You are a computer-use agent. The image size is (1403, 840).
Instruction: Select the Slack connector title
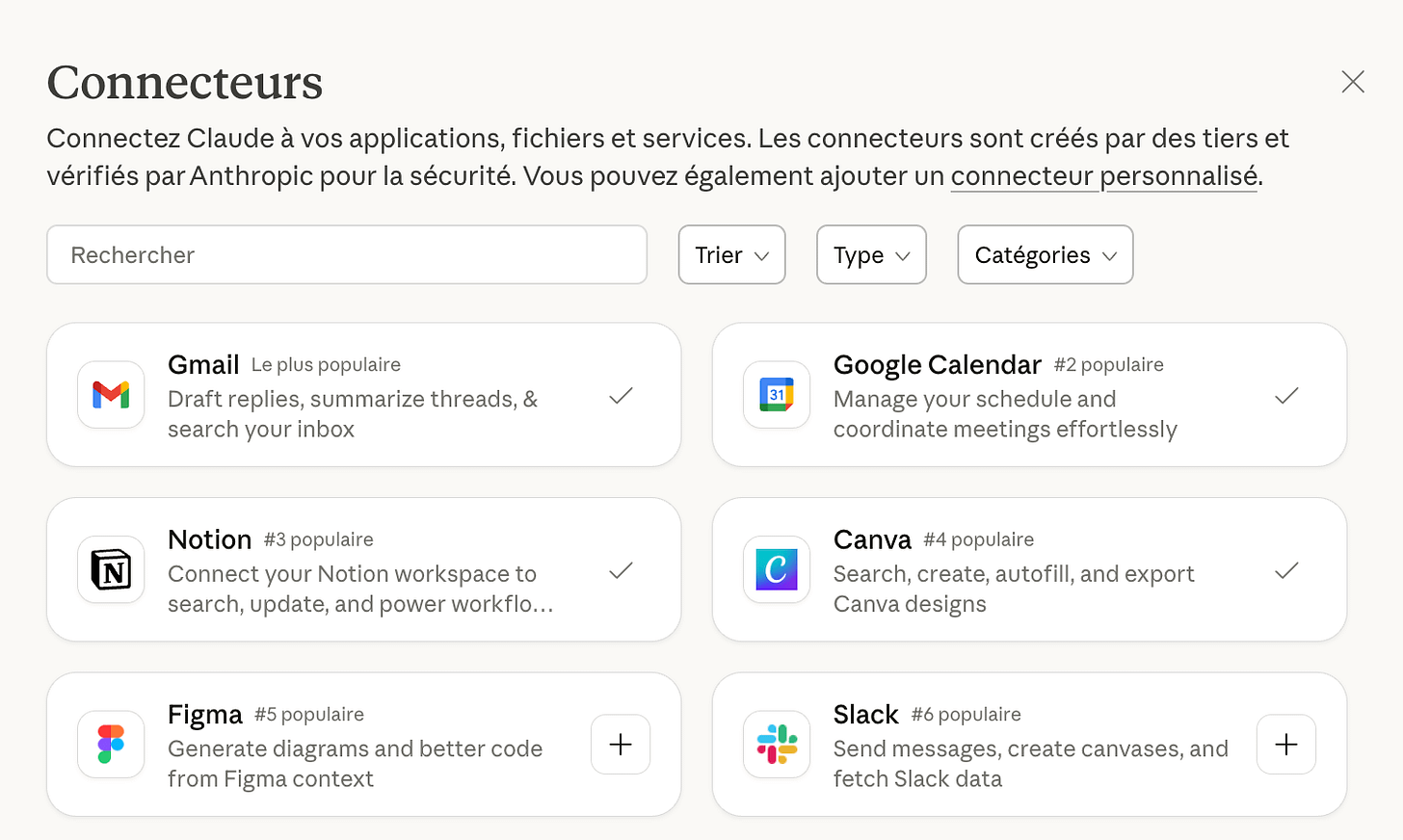(x=866, y=715)
